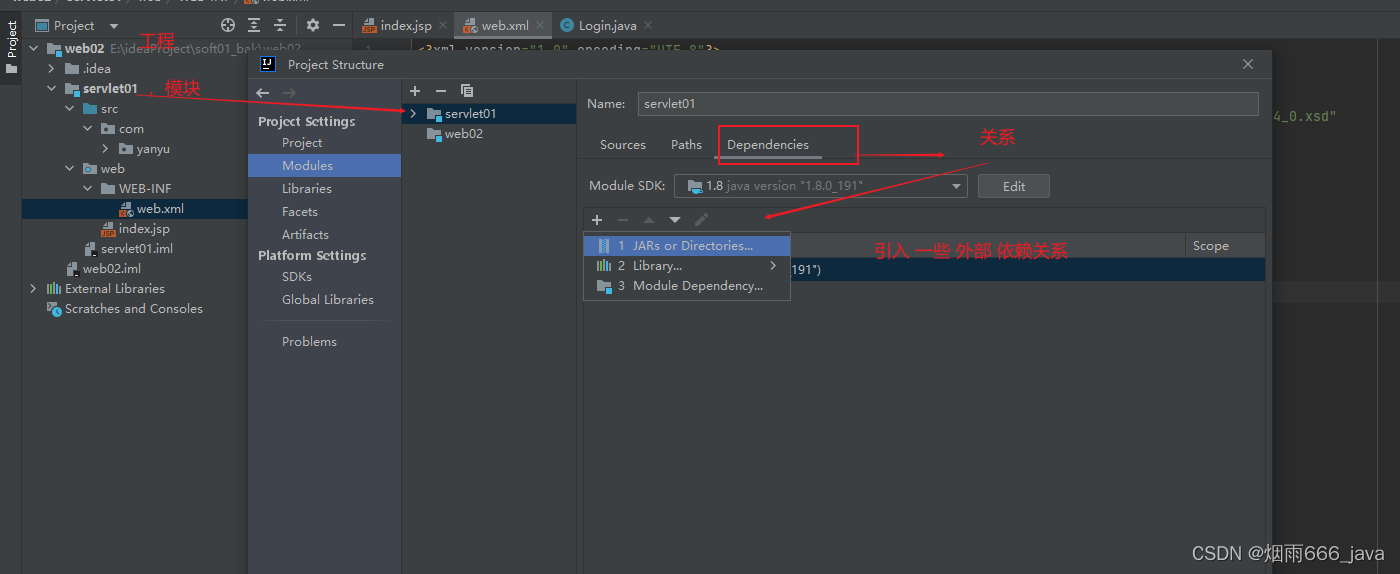This screenshot has width=1400, height=574.
Task: Click the back arrow in Project Structure
Action: [x=263, y=93]
